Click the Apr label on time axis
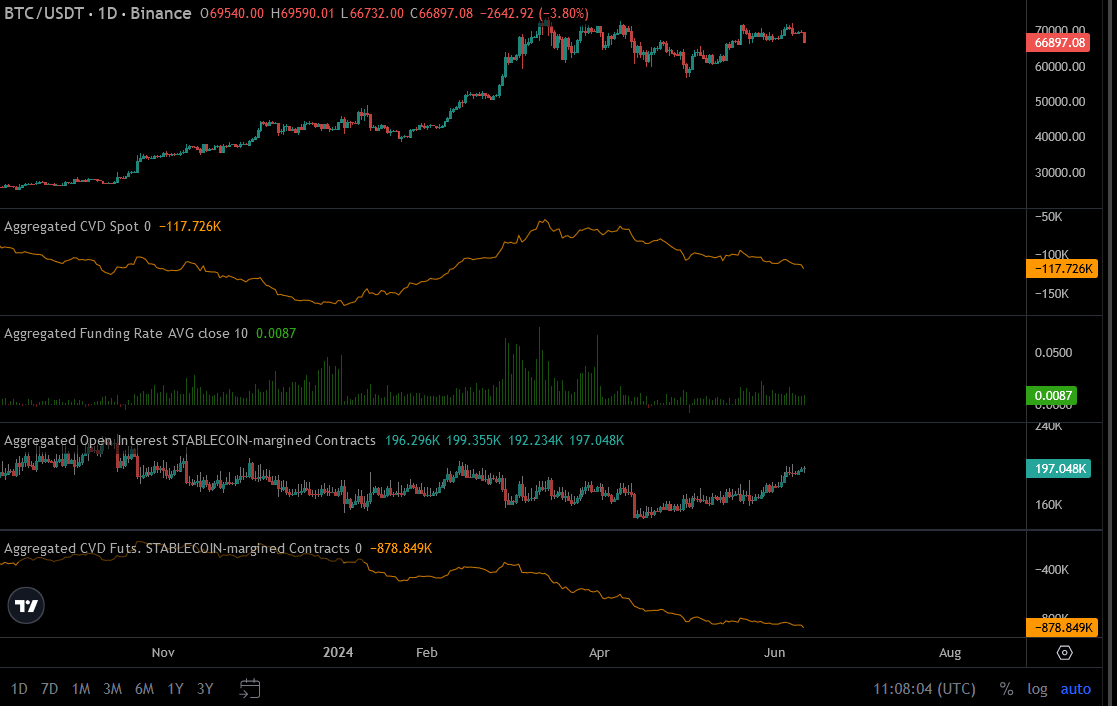The image size is (1117, 706). 599,653
